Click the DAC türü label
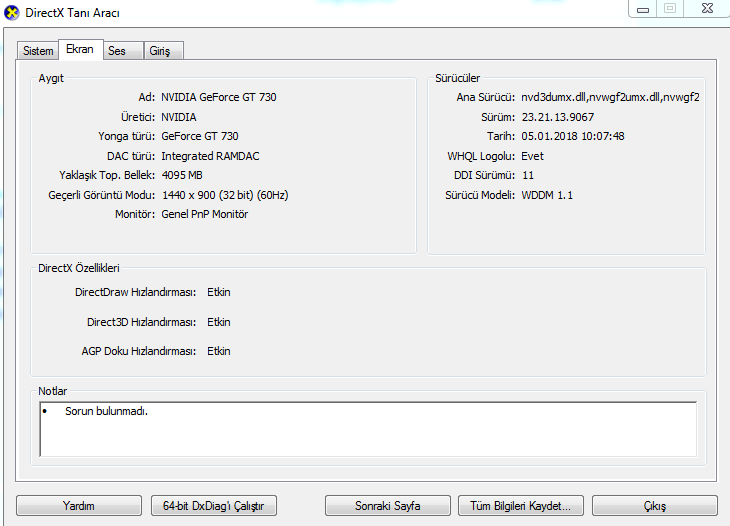The image size is (730, 526). click(x=131, y=156)
